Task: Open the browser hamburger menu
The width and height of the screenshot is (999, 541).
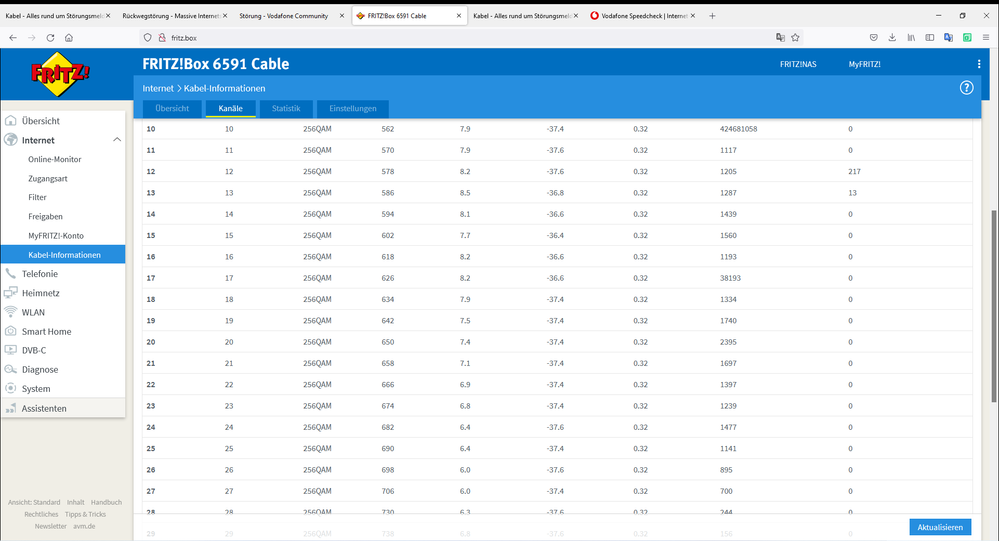Action: point(986,38)
